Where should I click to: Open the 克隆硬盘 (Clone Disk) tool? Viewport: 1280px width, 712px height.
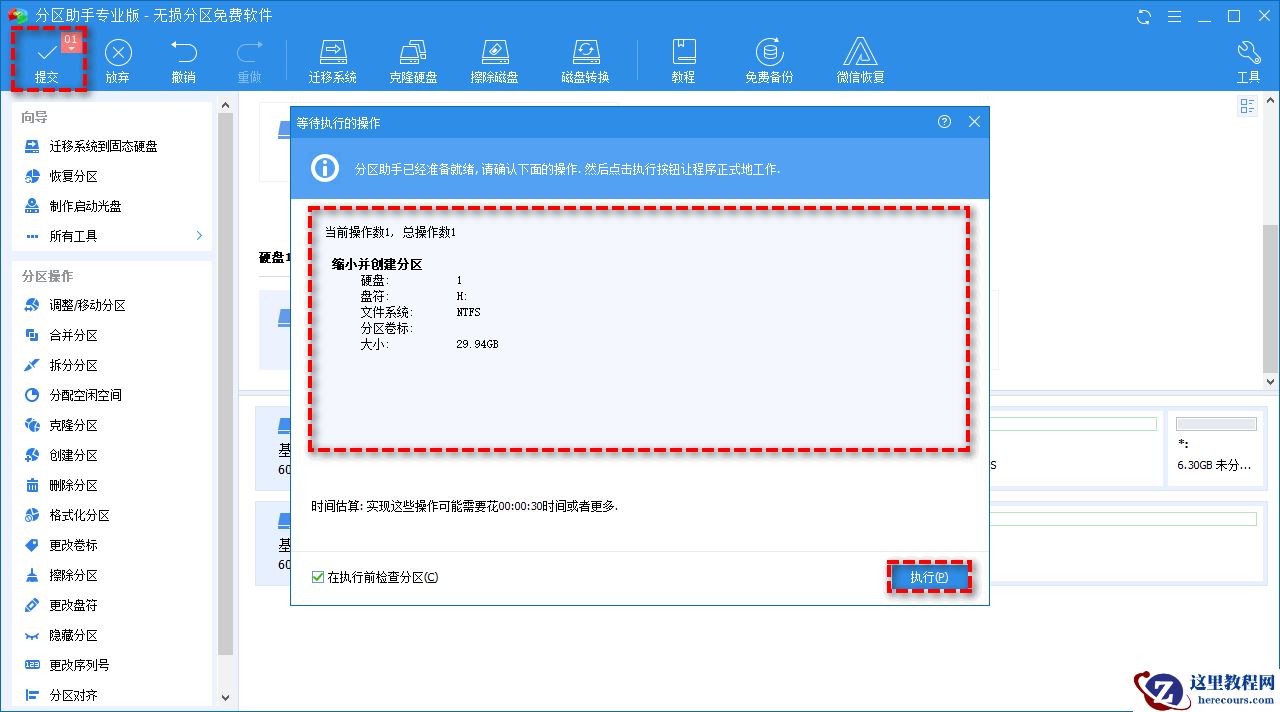413,58
